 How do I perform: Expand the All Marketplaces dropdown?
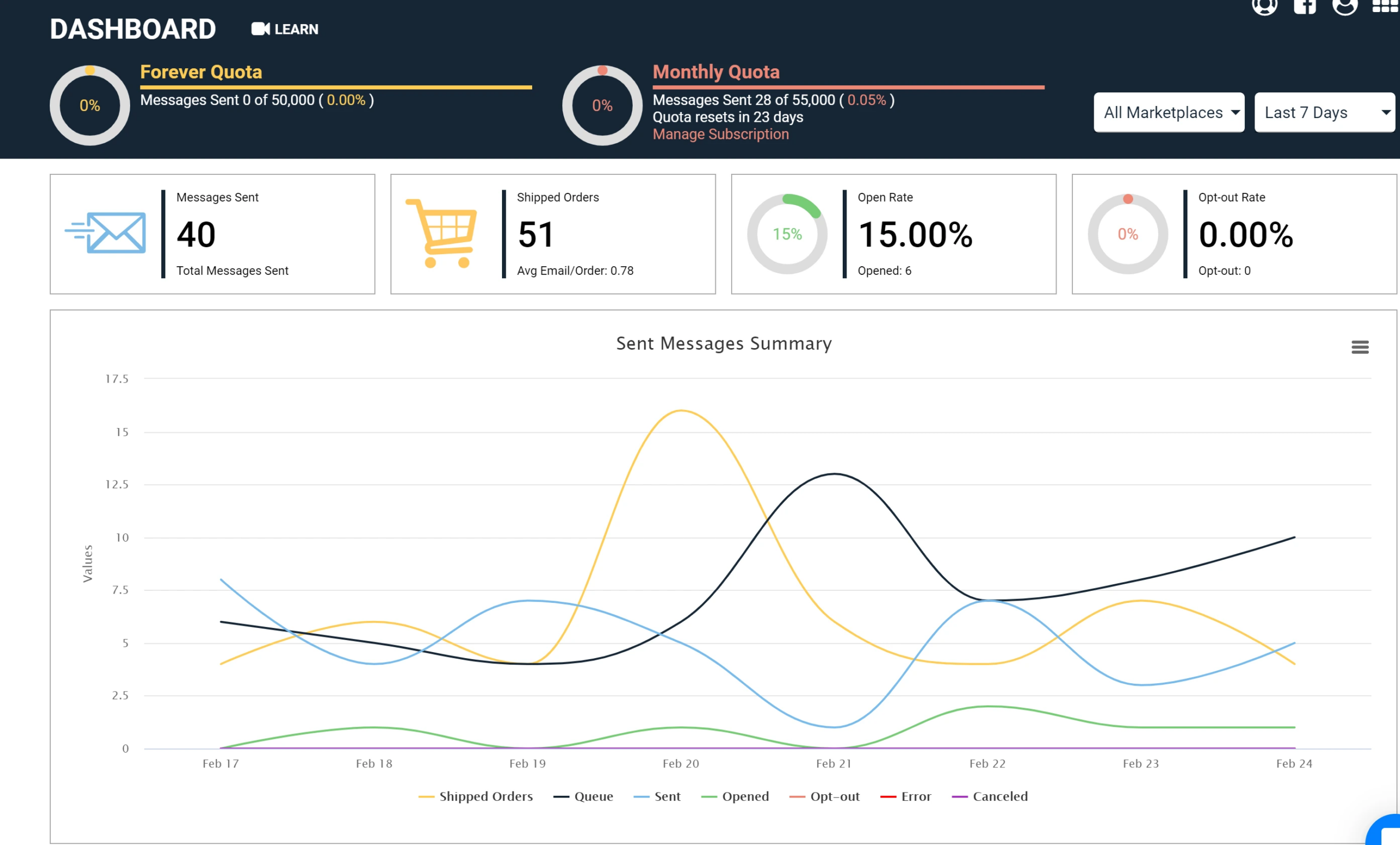[1169, 113]
